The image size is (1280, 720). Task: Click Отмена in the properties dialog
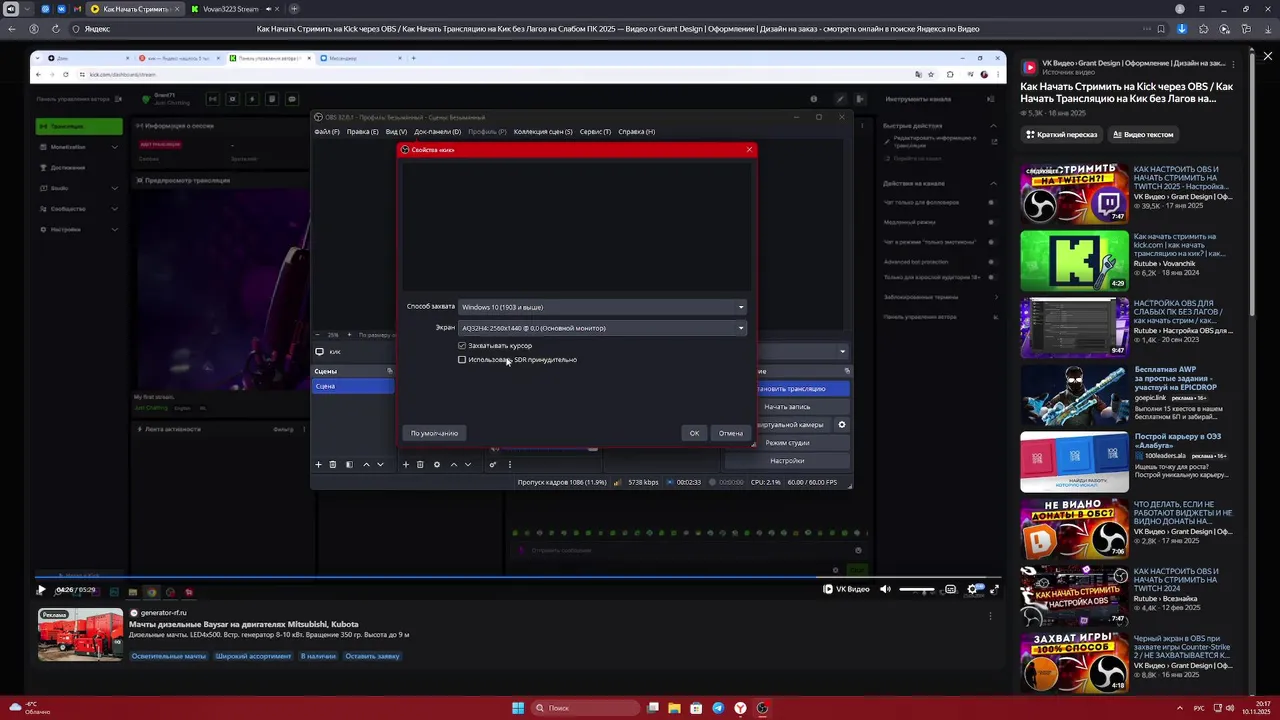[x=731, y=433]
